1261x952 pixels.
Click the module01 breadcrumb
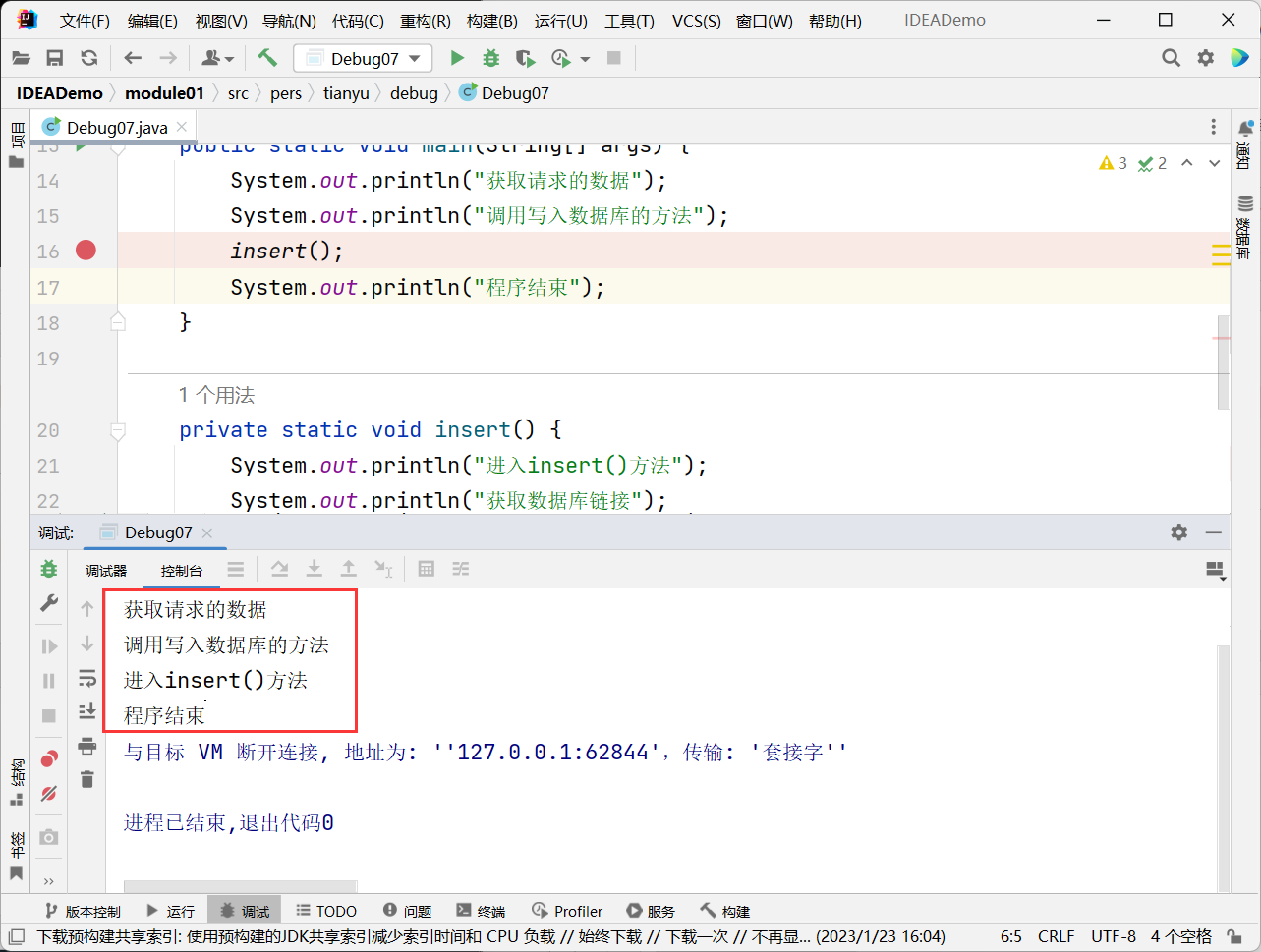click(165, 93)
